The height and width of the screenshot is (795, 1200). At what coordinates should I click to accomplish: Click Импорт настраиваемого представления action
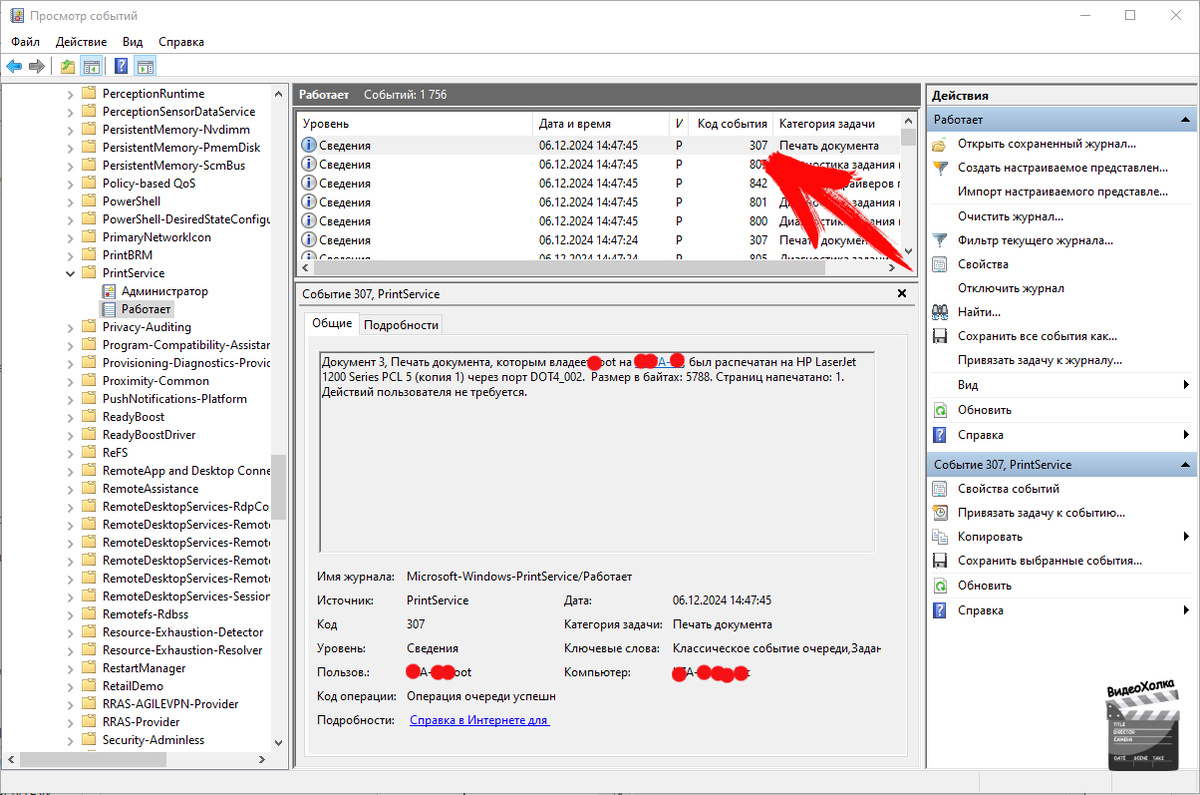click(1063, 192)
